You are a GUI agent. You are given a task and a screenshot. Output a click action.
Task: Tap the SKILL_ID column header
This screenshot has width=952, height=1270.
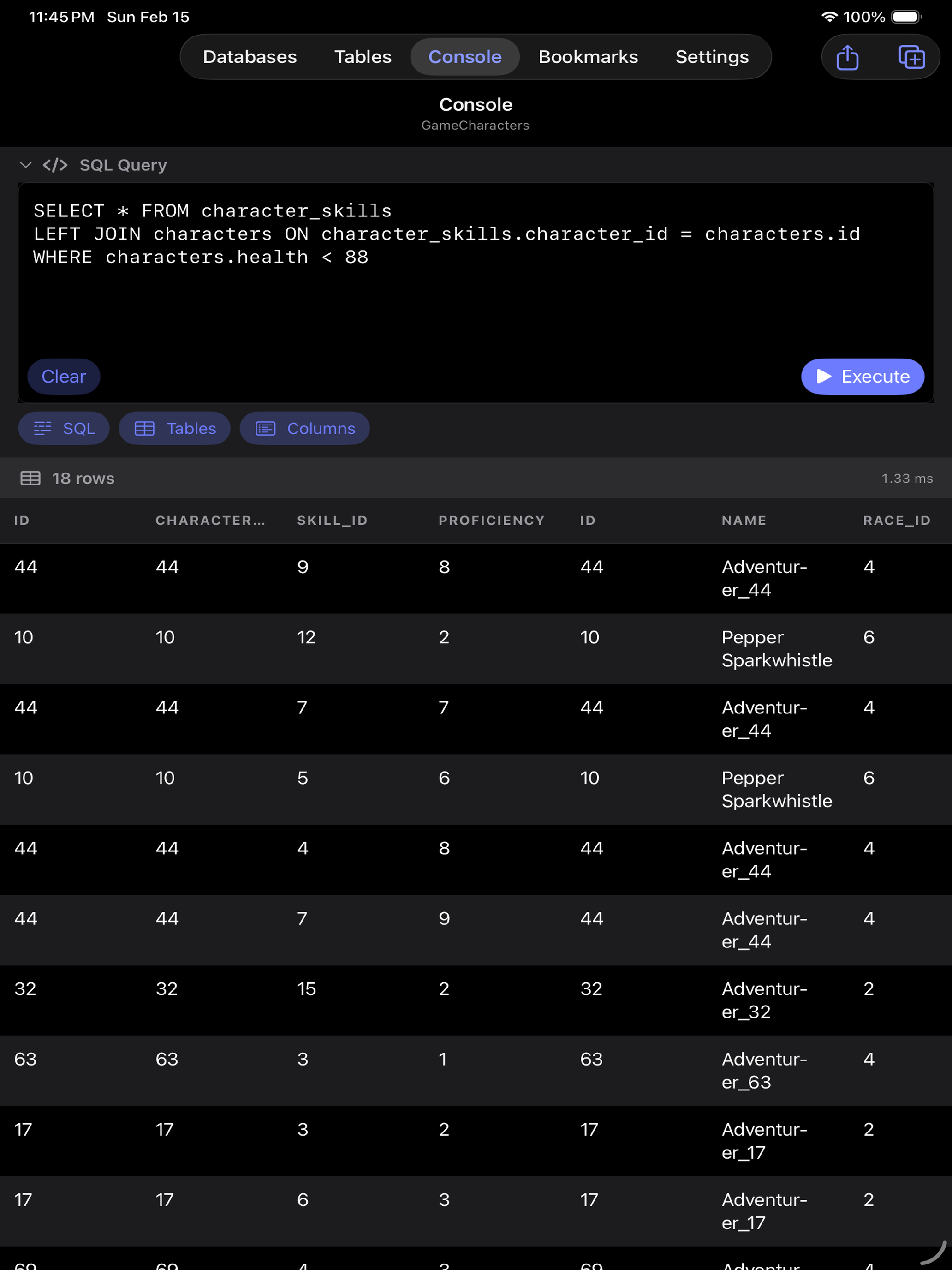tap(332, 520)
